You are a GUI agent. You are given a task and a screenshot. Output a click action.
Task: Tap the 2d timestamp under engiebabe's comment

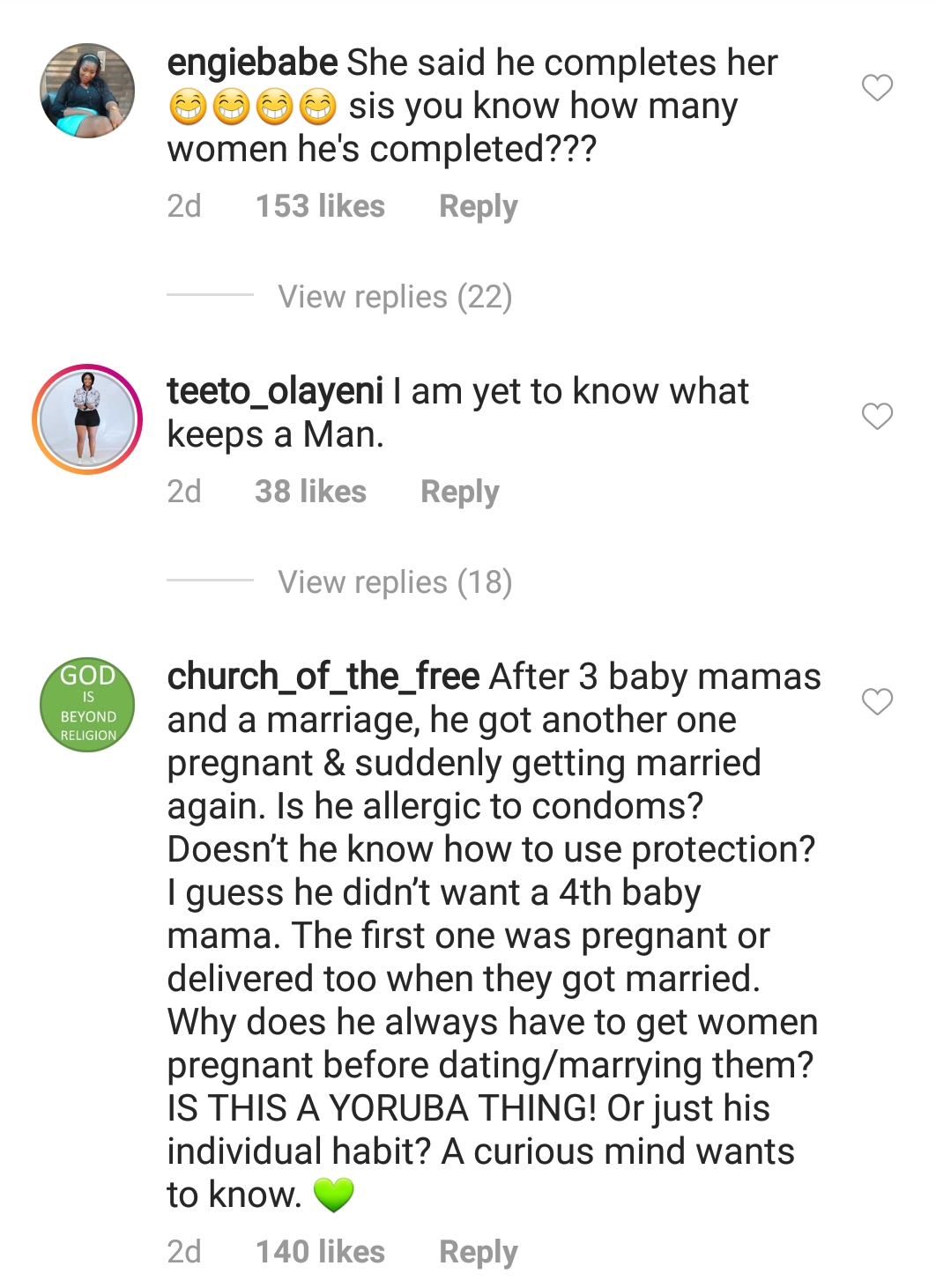coord(184,206)
